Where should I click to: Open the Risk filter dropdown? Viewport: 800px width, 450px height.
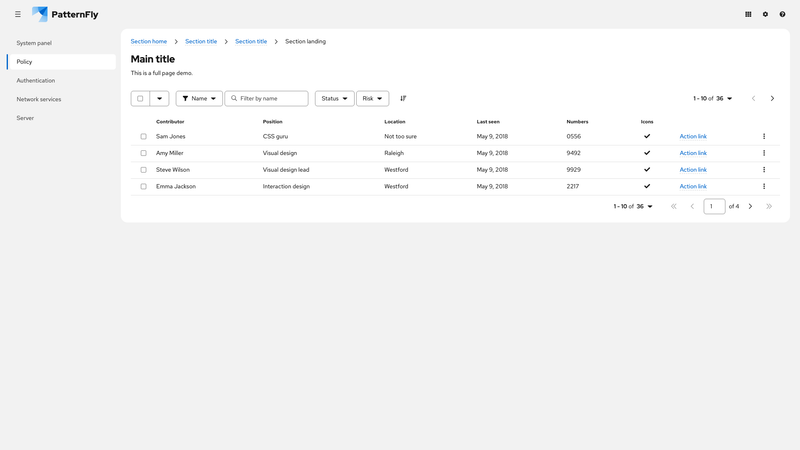pyautogui.click(x=372, y=98)
